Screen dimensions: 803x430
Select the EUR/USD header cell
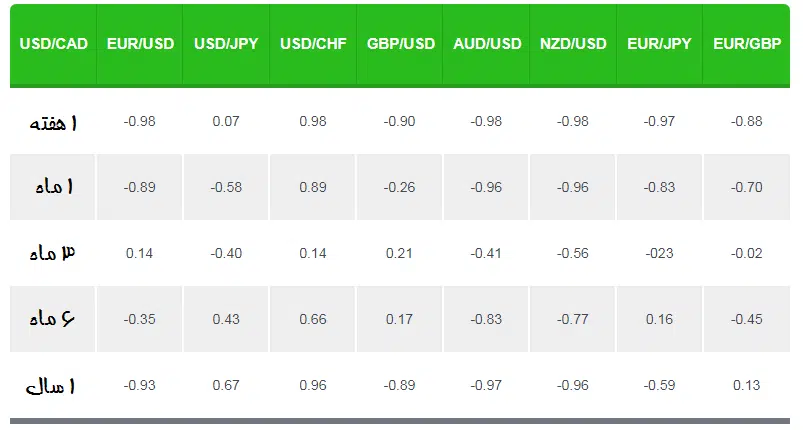(x=140, y=44)
